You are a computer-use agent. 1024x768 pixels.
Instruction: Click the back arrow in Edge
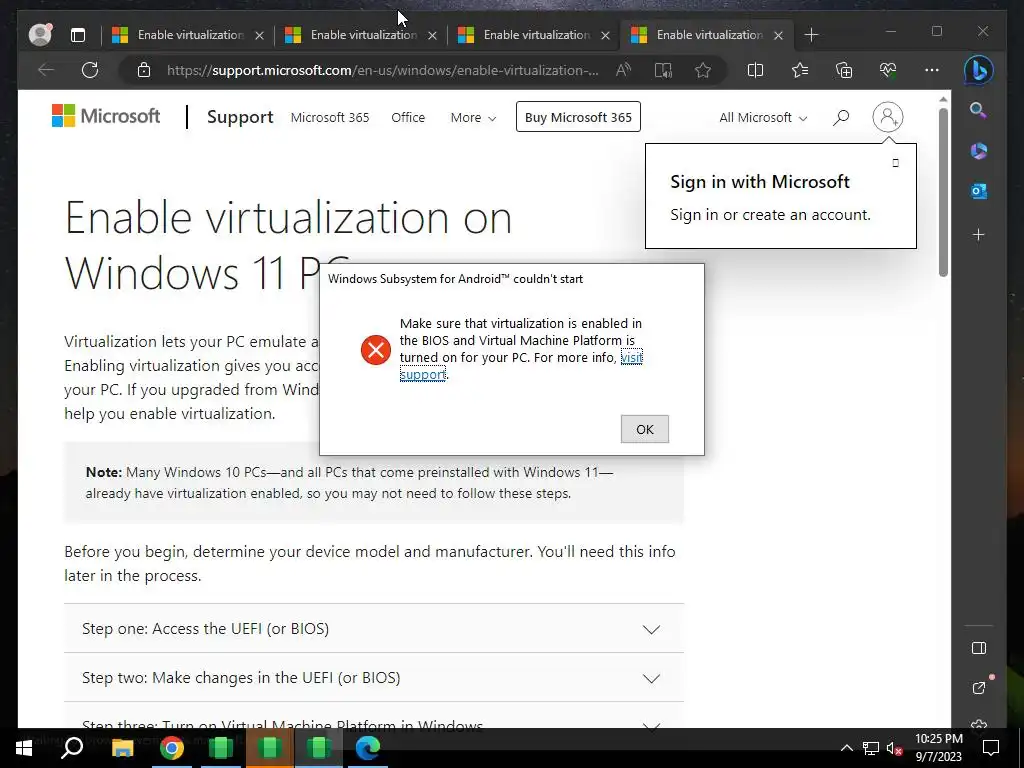46,70
